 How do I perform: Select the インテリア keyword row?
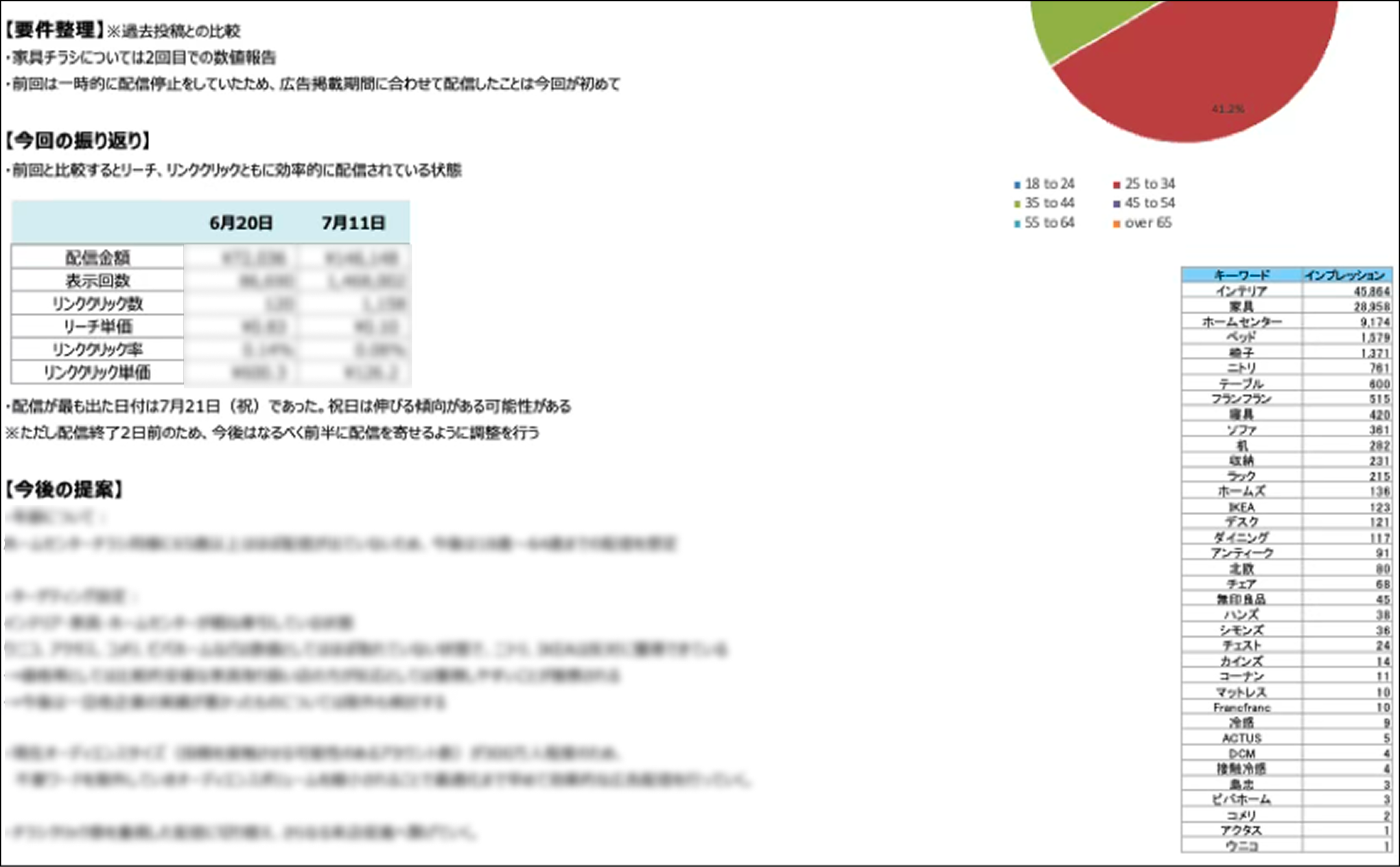click(x=1241, y=291)
